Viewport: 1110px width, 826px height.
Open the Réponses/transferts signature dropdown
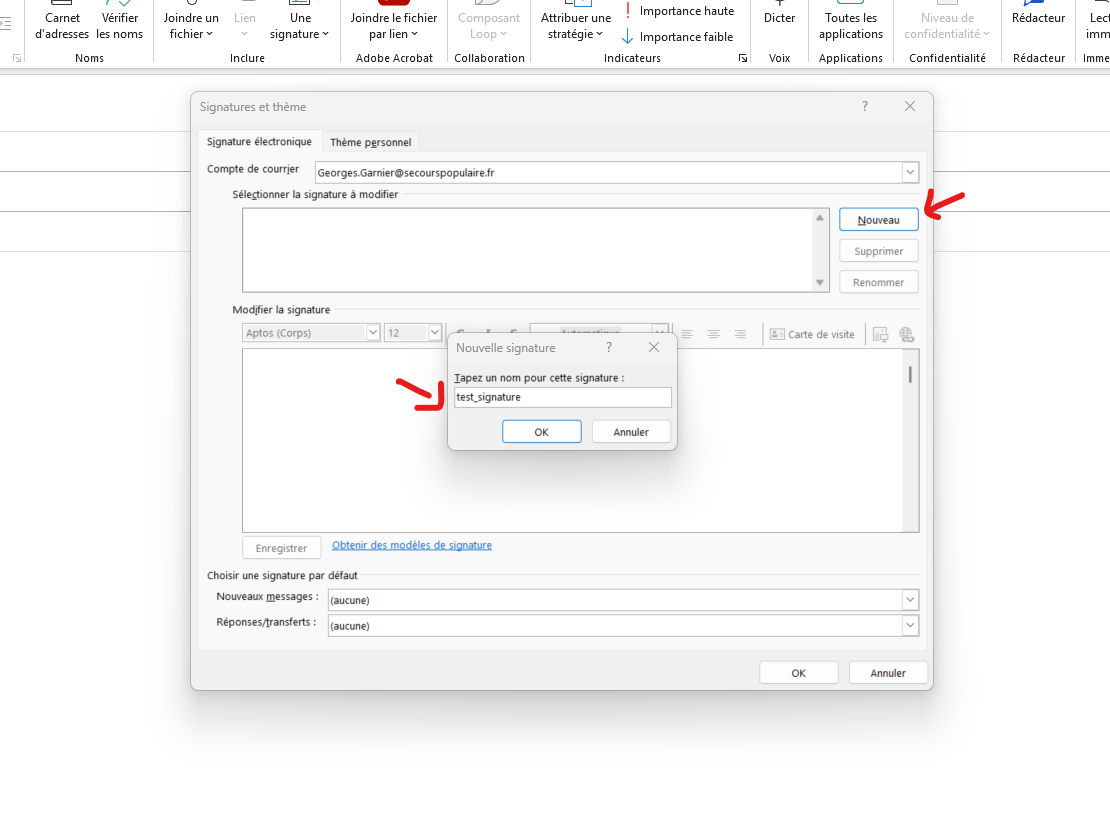click(909, 625)
